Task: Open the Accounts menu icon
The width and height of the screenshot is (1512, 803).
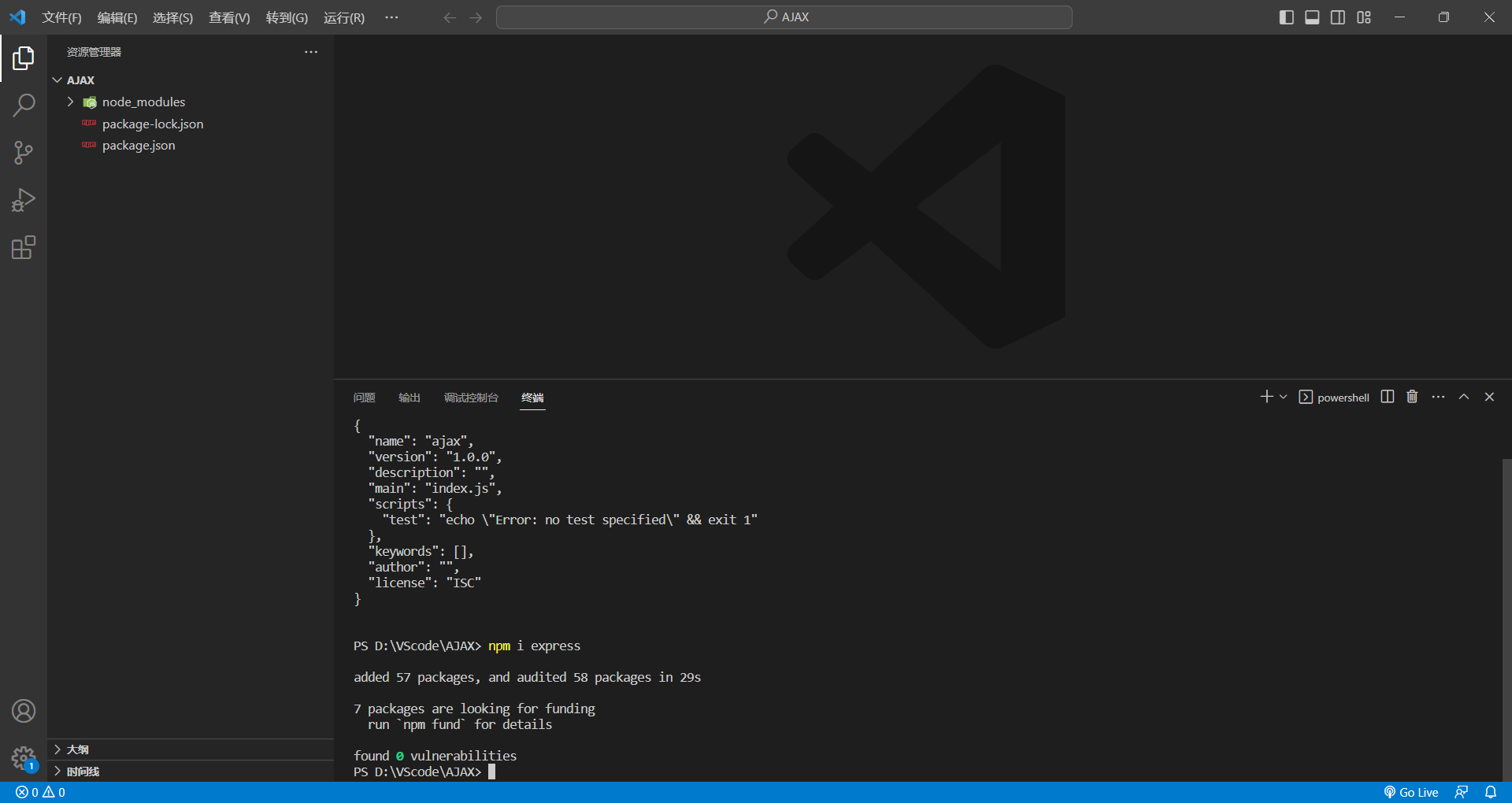Action: click(x=24, y=711)
